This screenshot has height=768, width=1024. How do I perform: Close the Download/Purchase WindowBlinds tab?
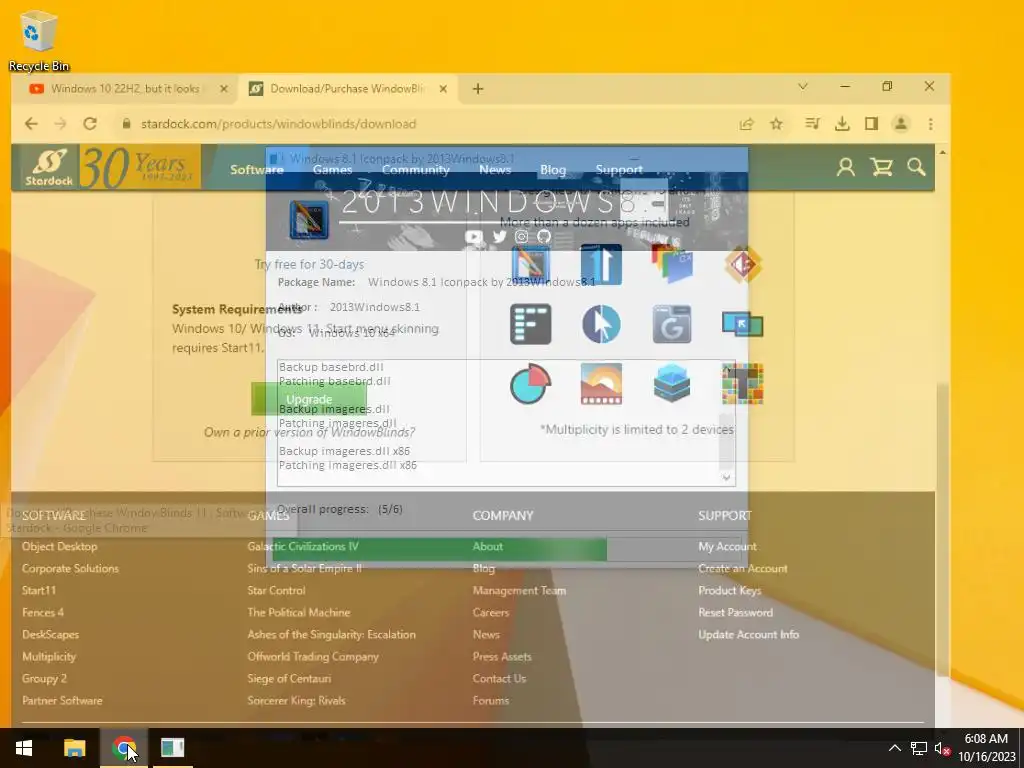443,88
